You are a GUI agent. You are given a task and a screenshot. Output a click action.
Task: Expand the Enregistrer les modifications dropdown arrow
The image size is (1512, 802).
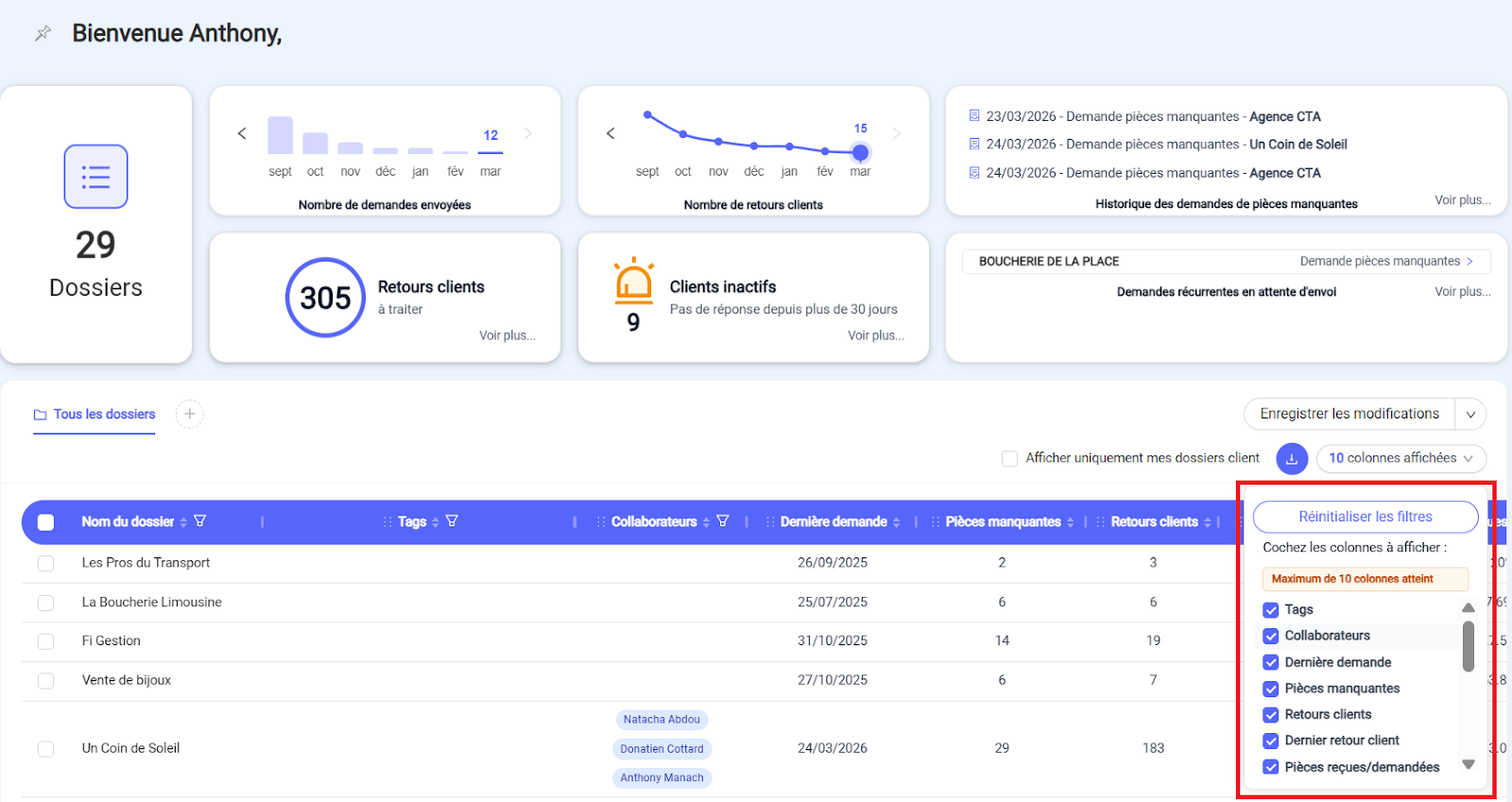tap(1470, 415)
